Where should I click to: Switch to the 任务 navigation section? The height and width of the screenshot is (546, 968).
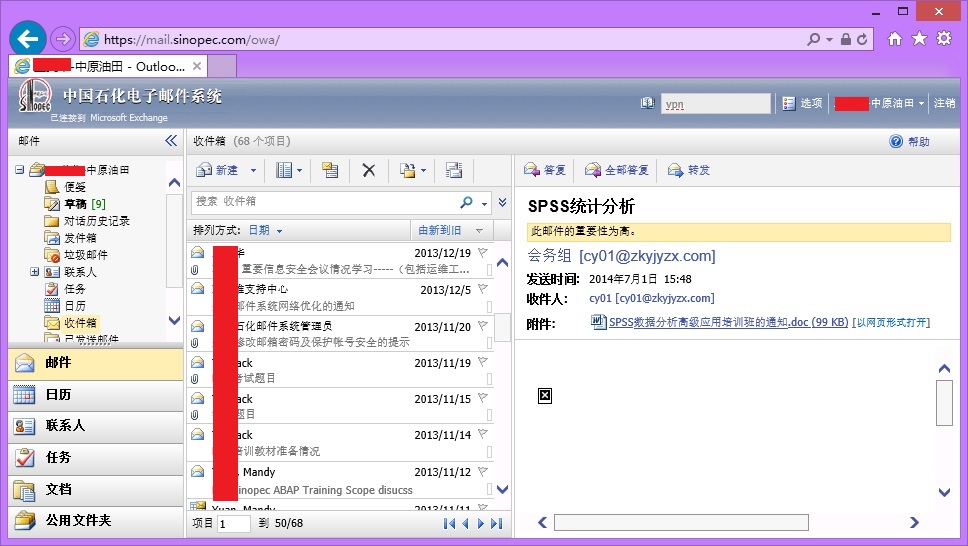(x=96, y=458)
